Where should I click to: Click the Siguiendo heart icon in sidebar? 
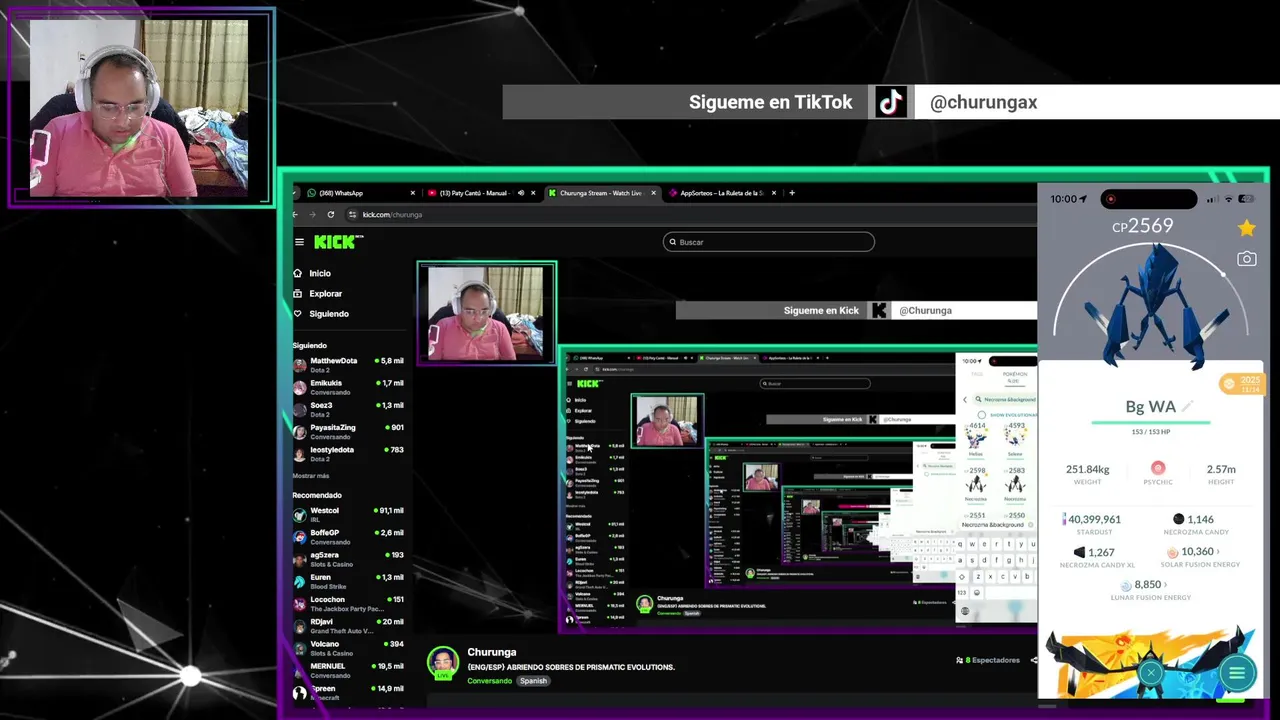[298, 314]
